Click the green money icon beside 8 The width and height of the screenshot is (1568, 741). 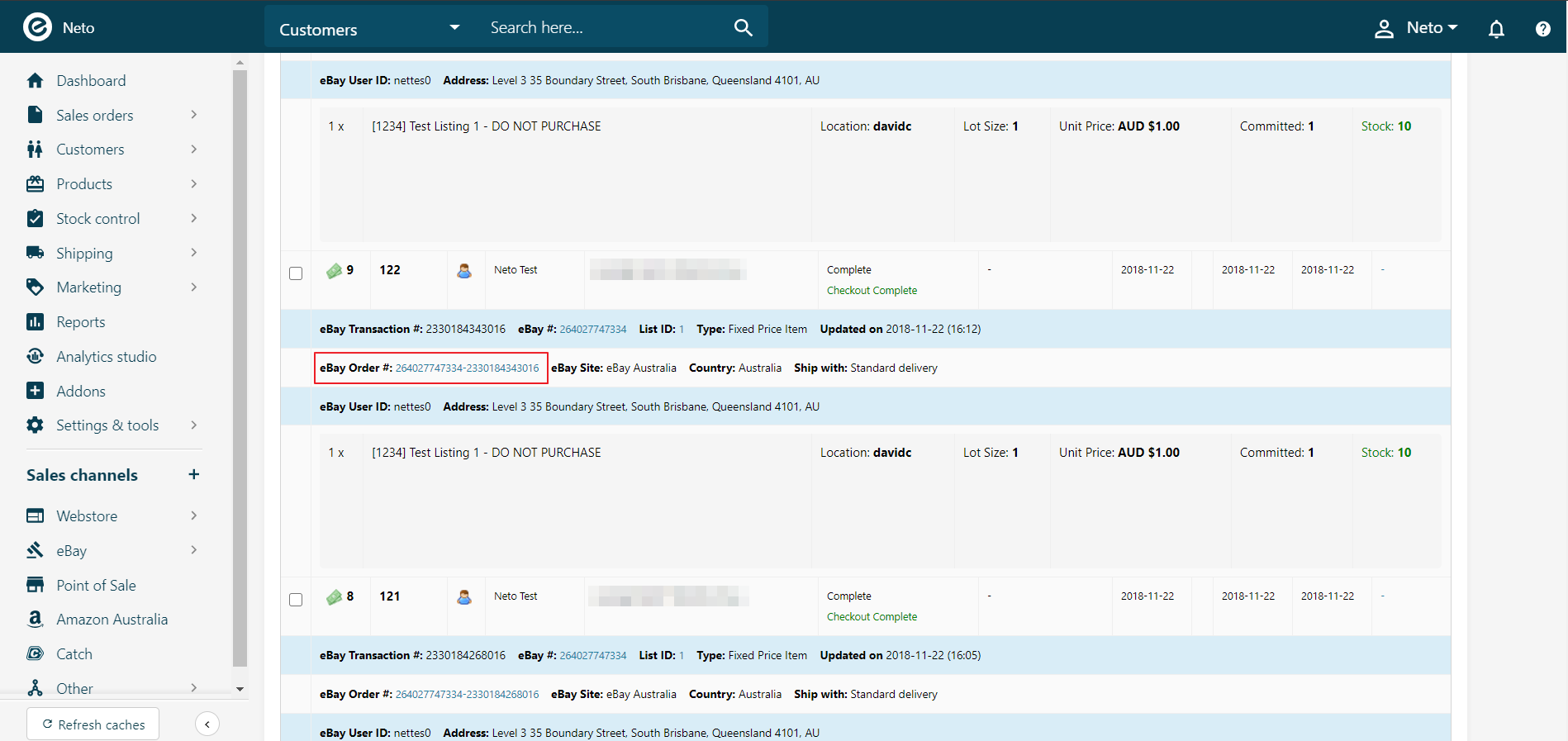[x=334, y=596]
